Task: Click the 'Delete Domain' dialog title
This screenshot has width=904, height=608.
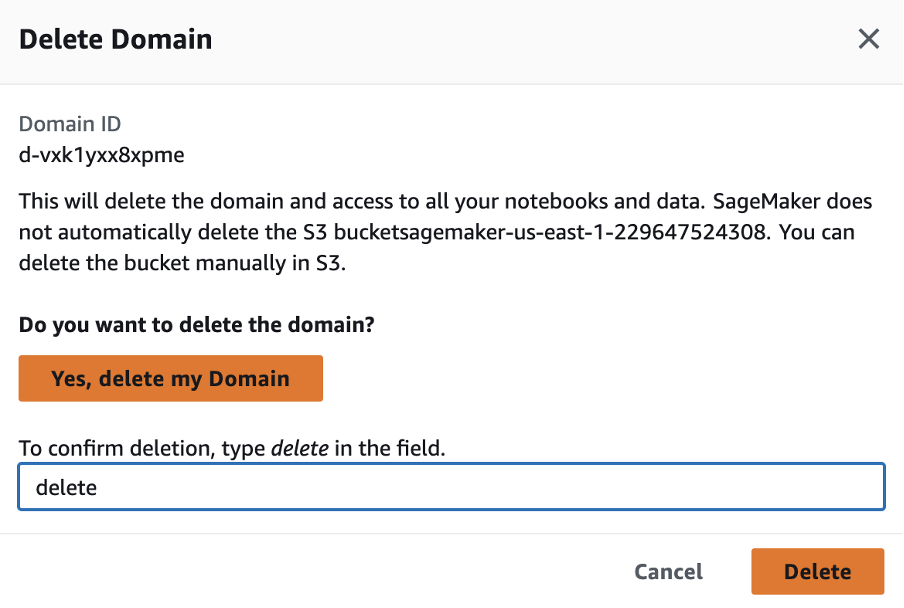Action: tap(115, 39)
